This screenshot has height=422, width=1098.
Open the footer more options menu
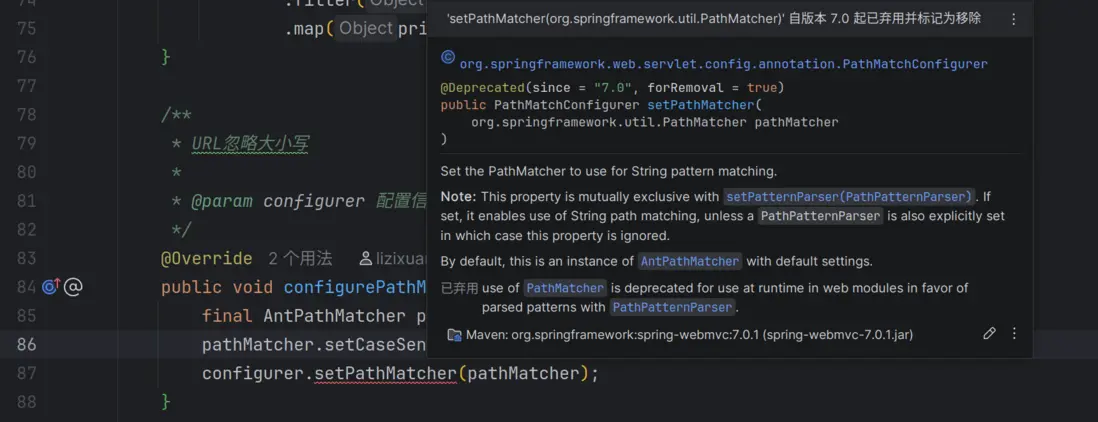point(1014,334)
